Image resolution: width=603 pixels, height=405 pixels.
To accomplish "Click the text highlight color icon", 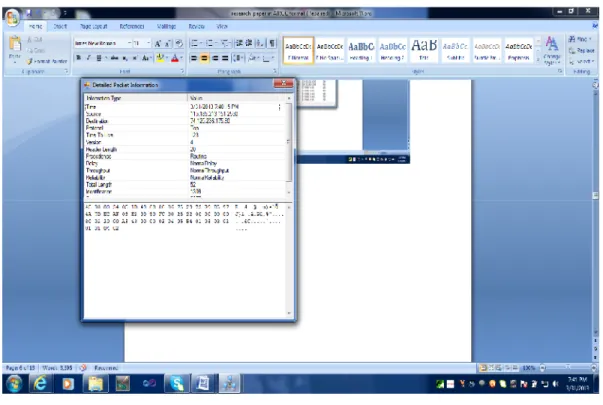I will click(160, 58).
